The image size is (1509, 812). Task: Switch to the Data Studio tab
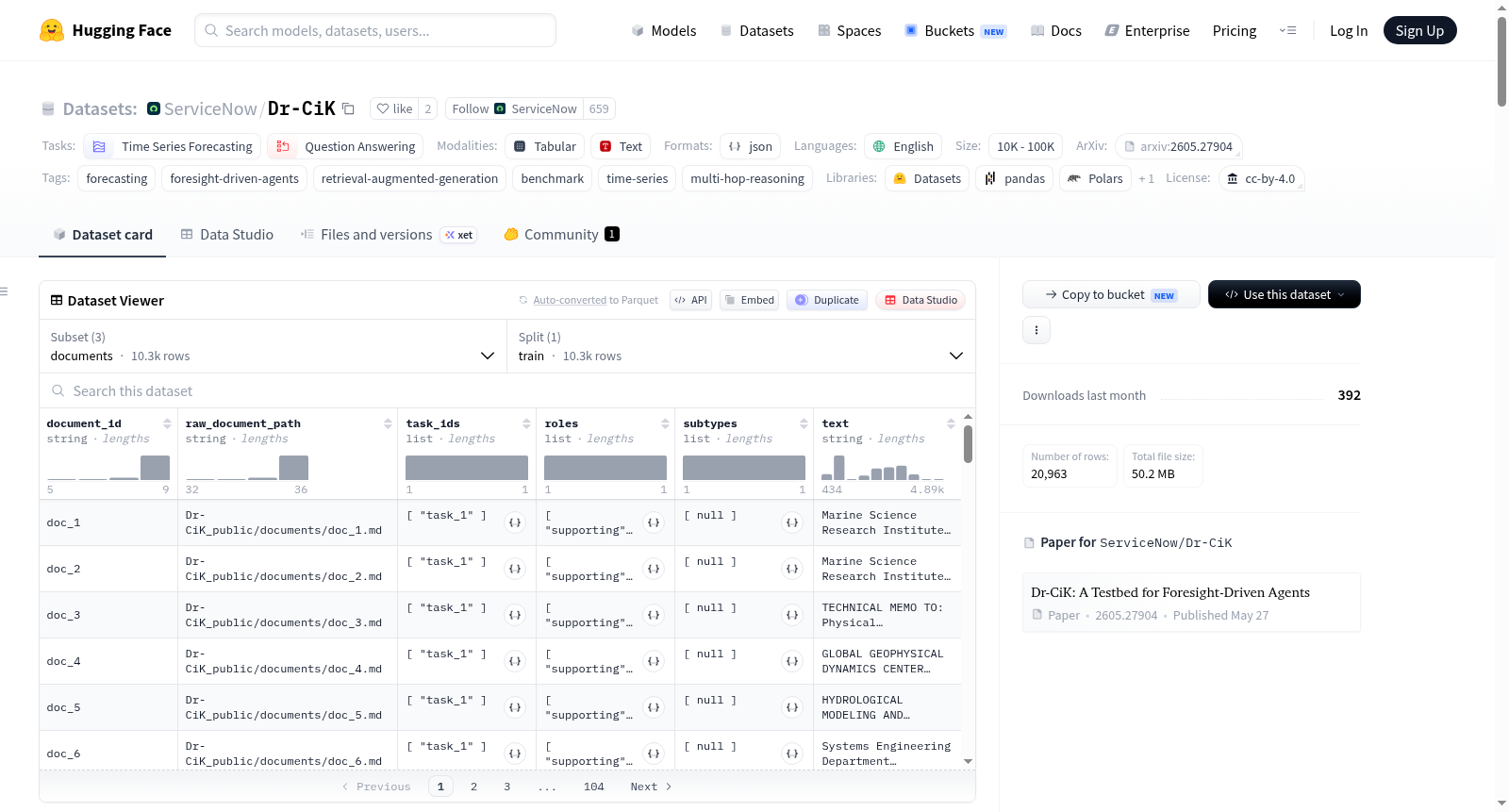[227, 234]
